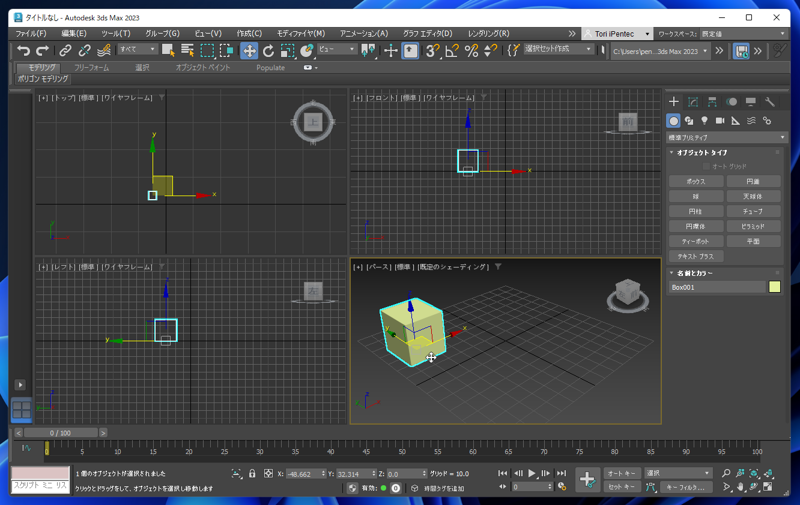Viewport: 800px width, 505px height.
Task: Click the テキスト プラス button
Action: 696,256
